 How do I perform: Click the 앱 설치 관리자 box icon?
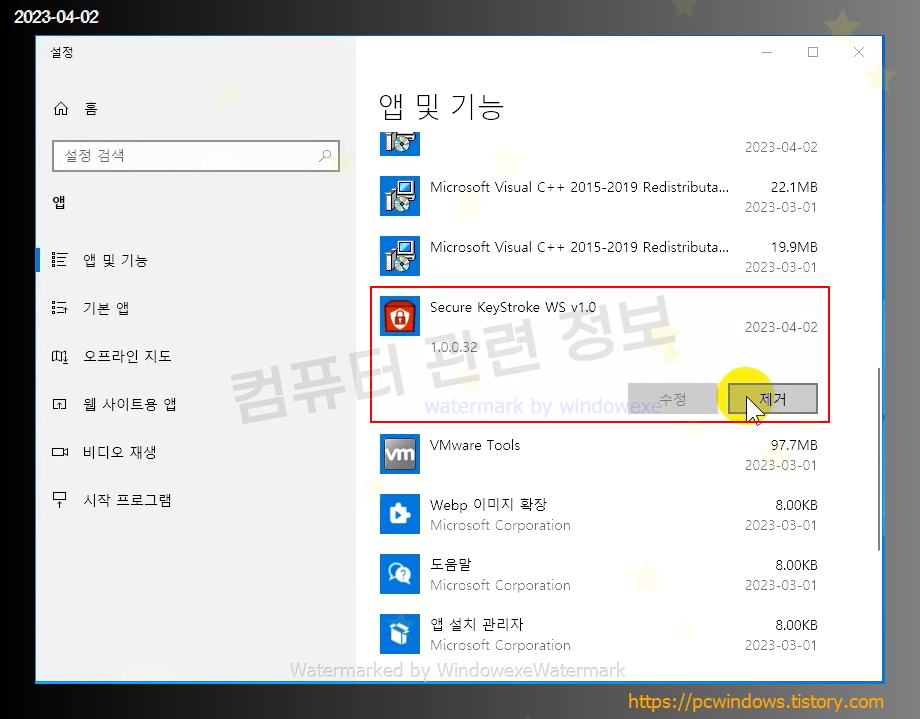coord(400,634)
